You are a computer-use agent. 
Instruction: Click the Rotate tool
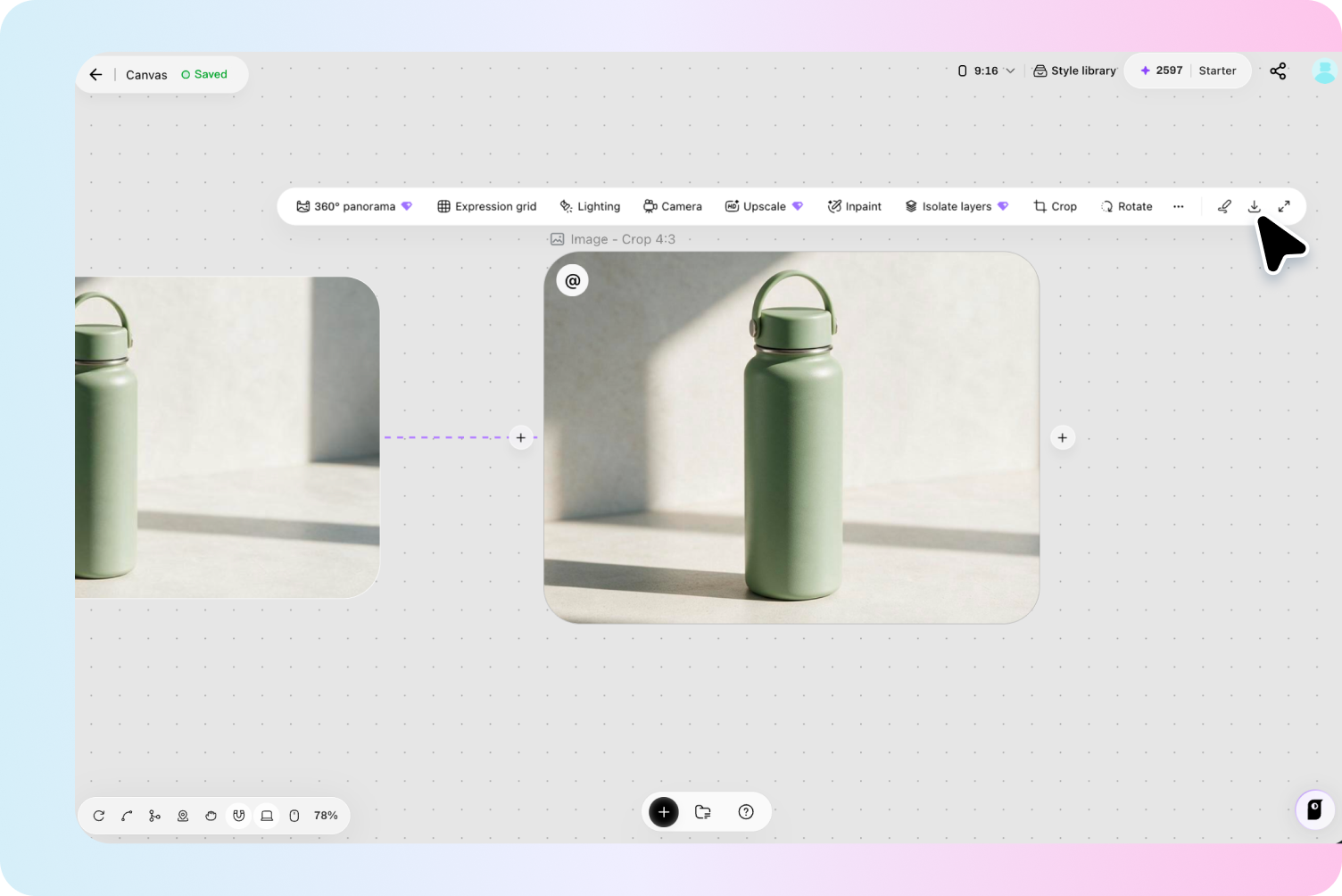coord(1126,206)
